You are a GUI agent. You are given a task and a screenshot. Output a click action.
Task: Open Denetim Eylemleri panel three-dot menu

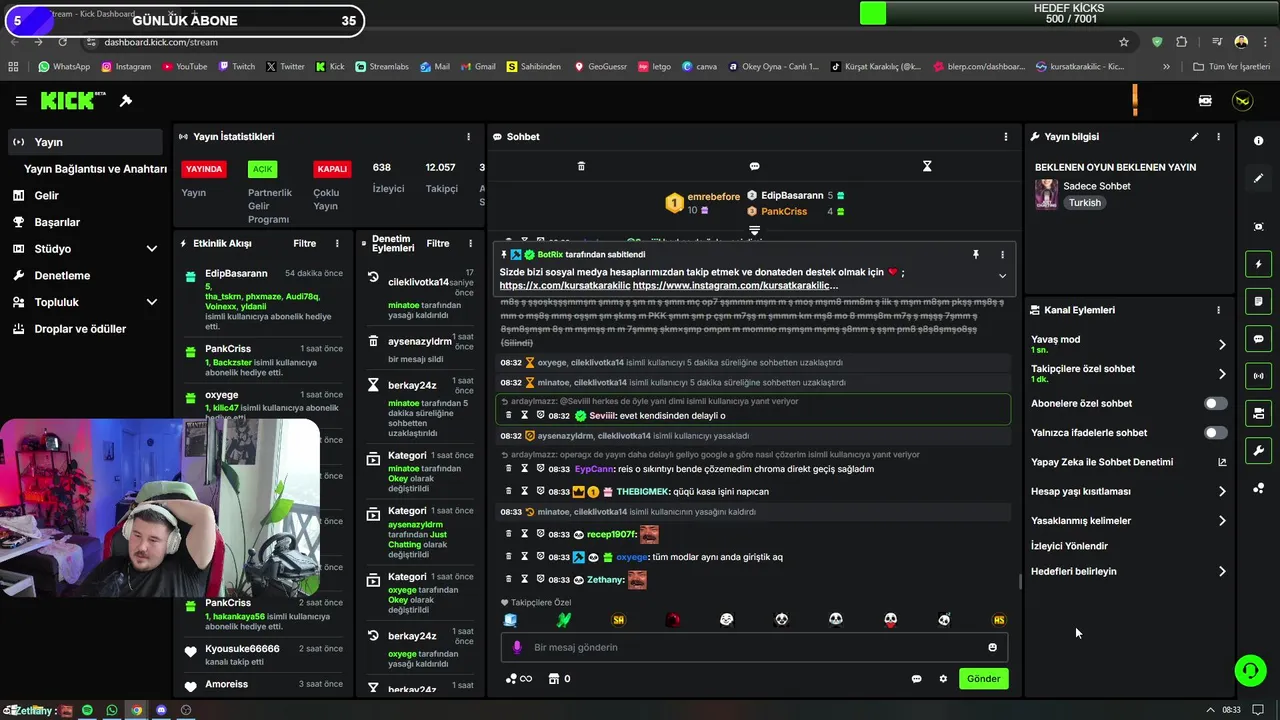coord(471,243)
